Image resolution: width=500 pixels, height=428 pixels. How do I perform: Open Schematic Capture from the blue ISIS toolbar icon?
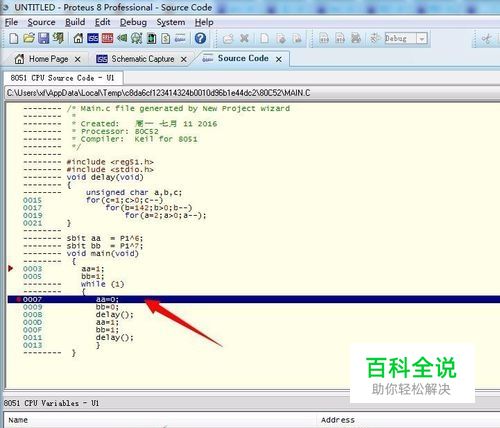[x=93, y=38]
